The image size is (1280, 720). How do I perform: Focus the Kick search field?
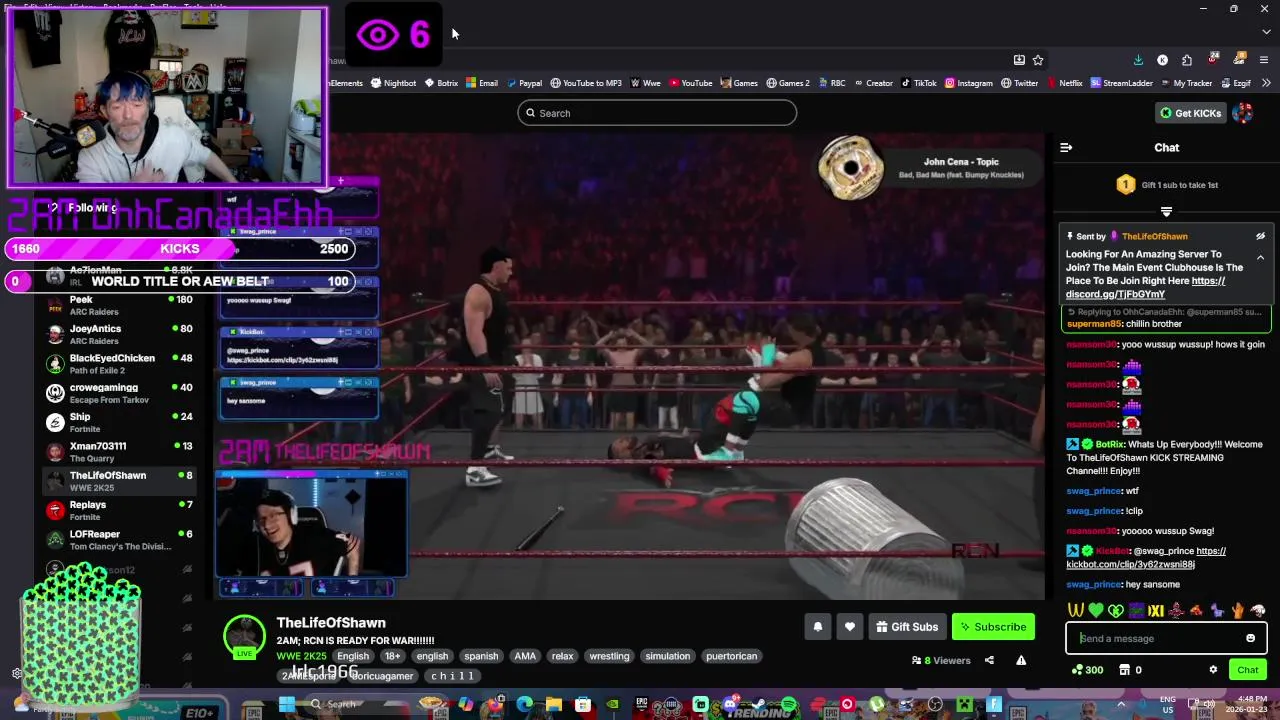pyautogui.click(x=657, y=113)
